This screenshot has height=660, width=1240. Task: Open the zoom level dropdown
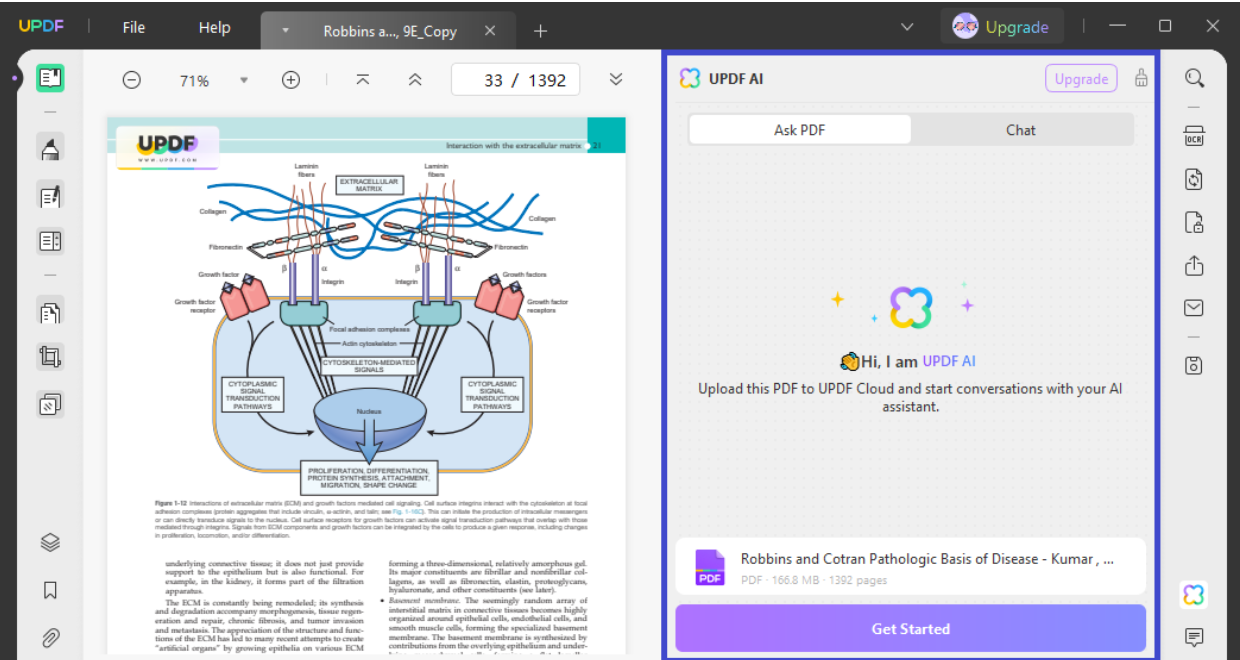tap(243, 80)
